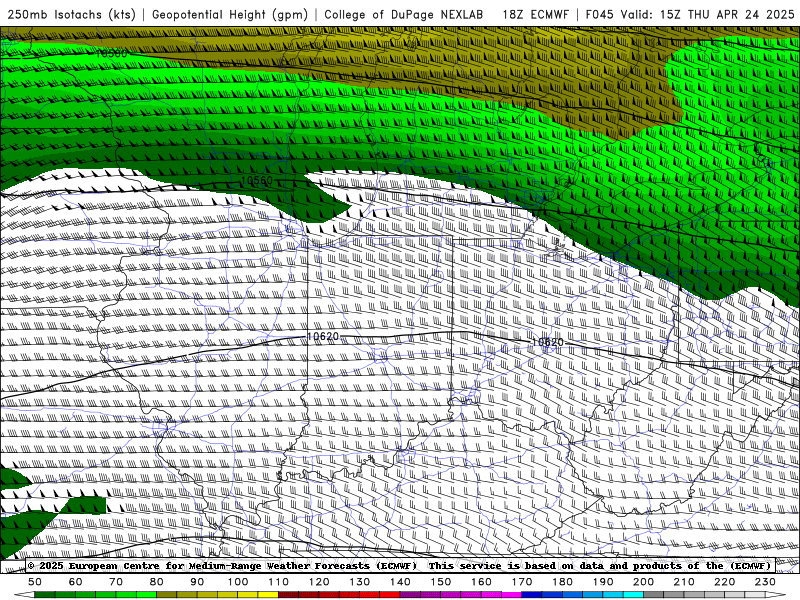Viewport: 800px width, 600px height.
Task: Click the 210 value on the color scale
Action: coord(684,582)
